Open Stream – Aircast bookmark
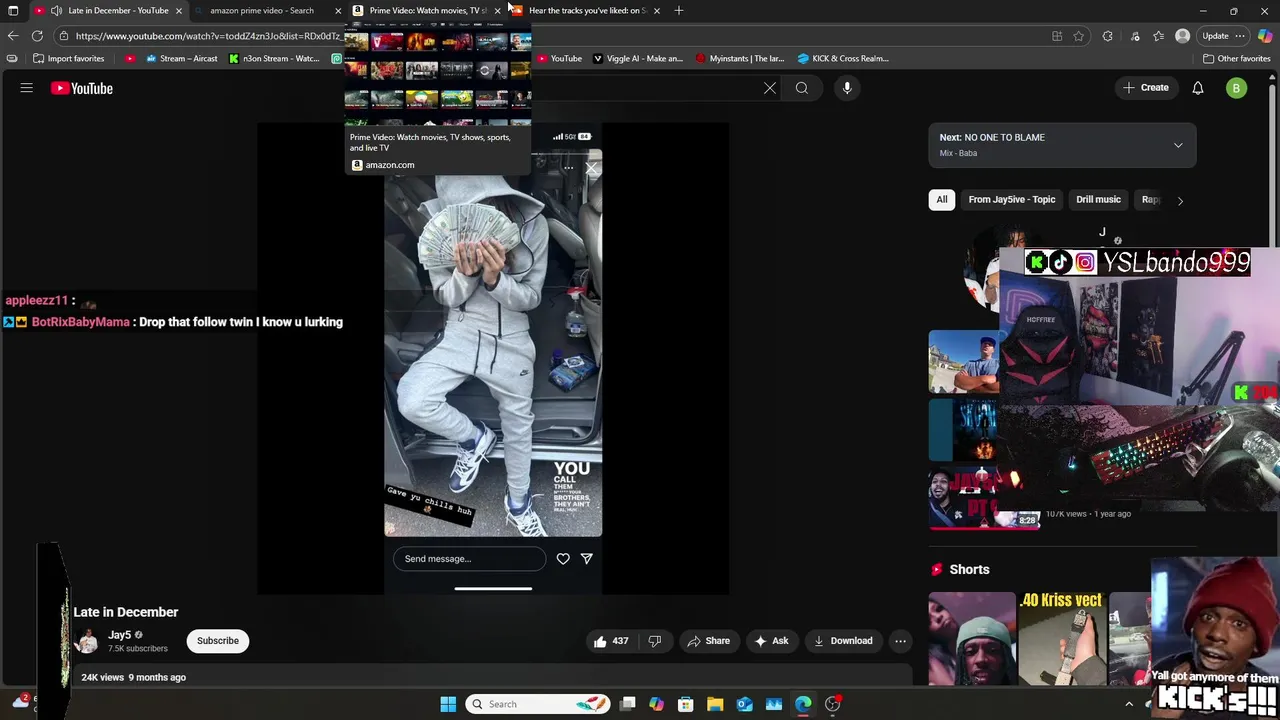This screenshot has height=720, width=1280. [181, 58]
